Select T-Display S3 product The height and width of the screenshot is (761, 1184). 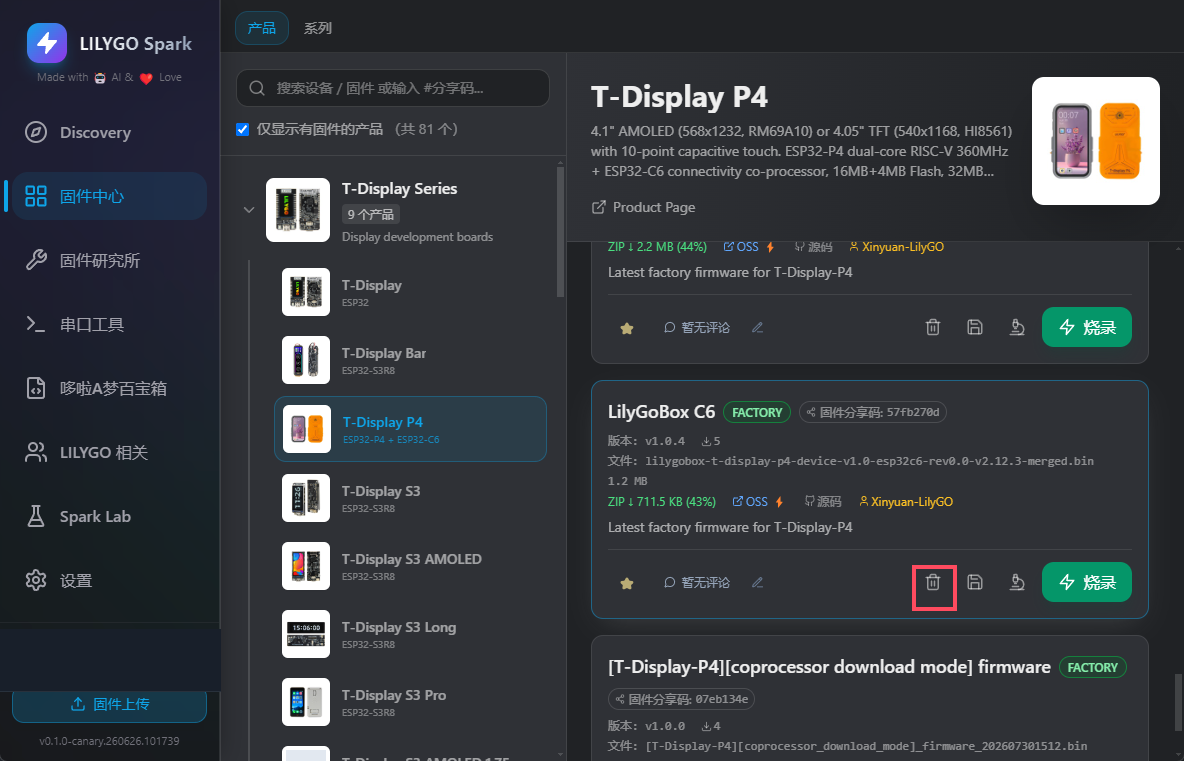(x=410, y=498)
